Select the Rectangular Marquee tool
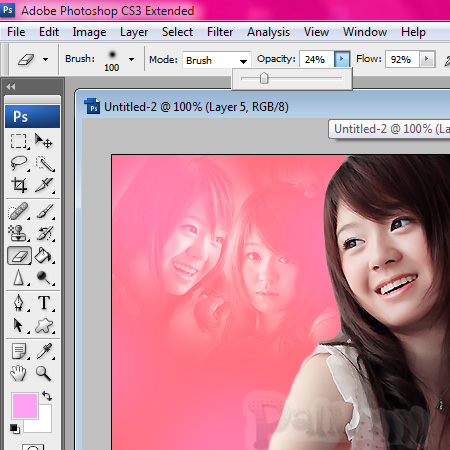The width and height of the screenshot is (450, 450). (19, 141)
